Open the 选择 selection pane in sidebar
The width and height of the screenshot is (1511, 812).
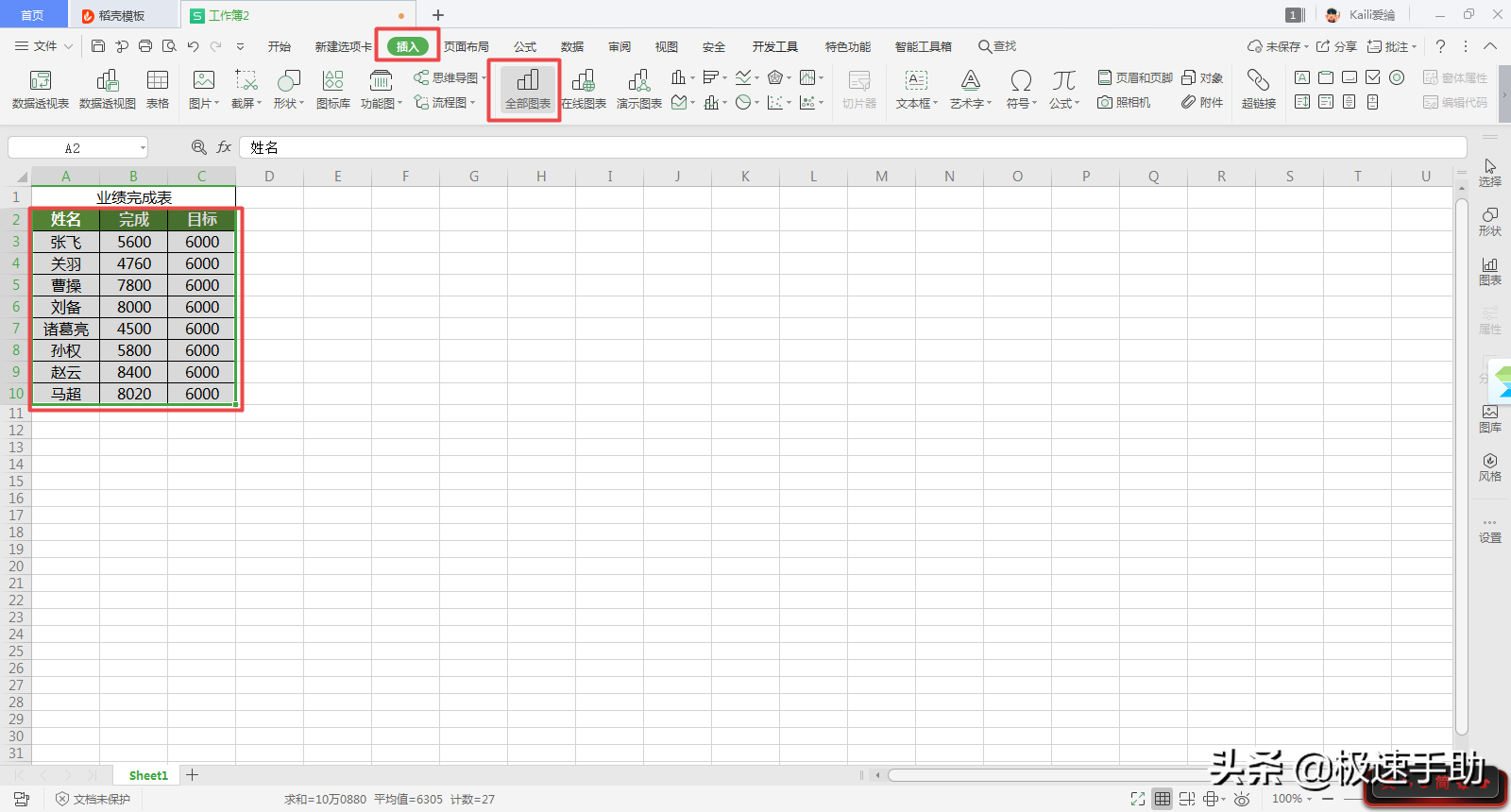pyautogui.click(x=1490, y=173)
